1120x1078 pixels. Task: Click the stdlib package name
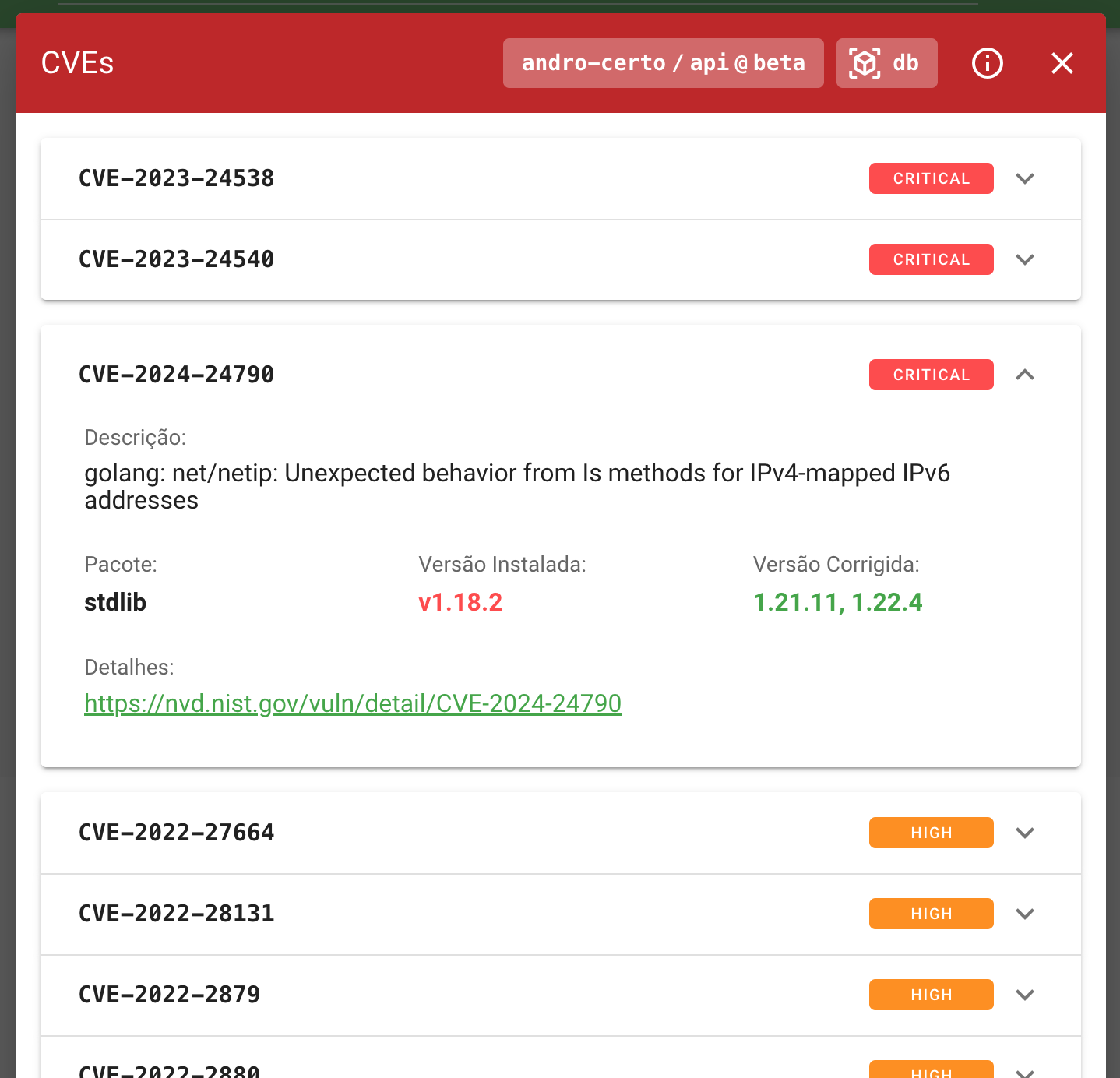pyautogui.click(x=115, y=602)
